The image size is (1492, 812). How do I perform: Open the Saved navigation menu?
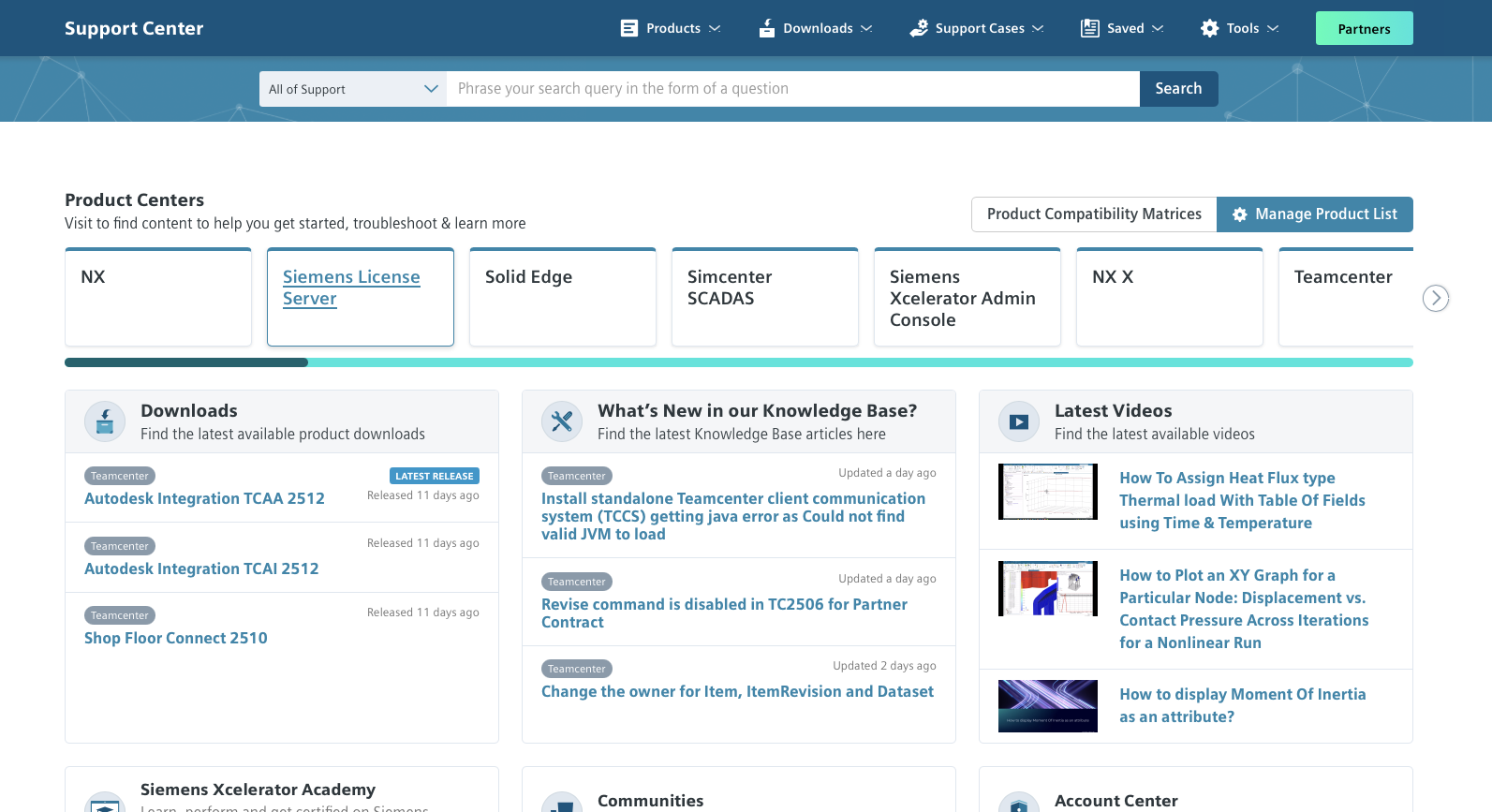click(x=1123, y=28)
